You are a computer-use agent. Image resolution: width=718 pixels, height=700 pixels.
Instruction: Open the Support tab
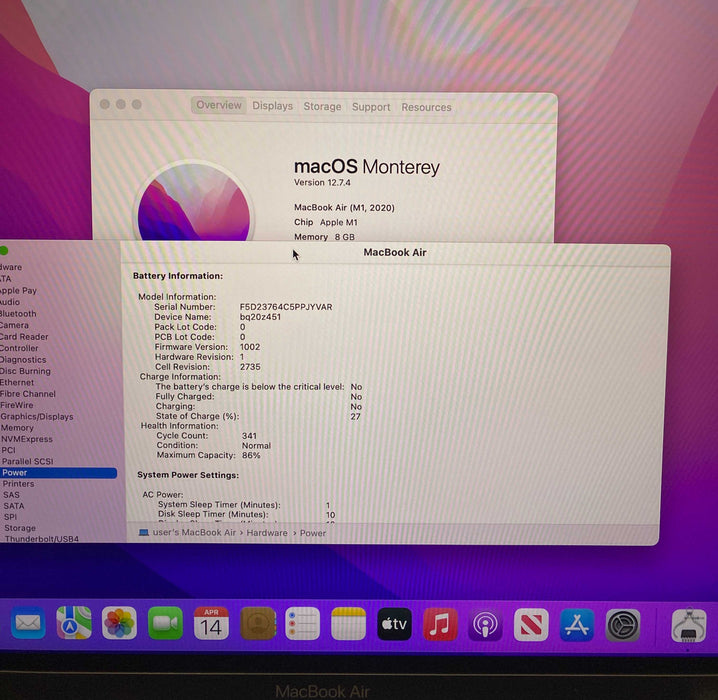point(371,107)
